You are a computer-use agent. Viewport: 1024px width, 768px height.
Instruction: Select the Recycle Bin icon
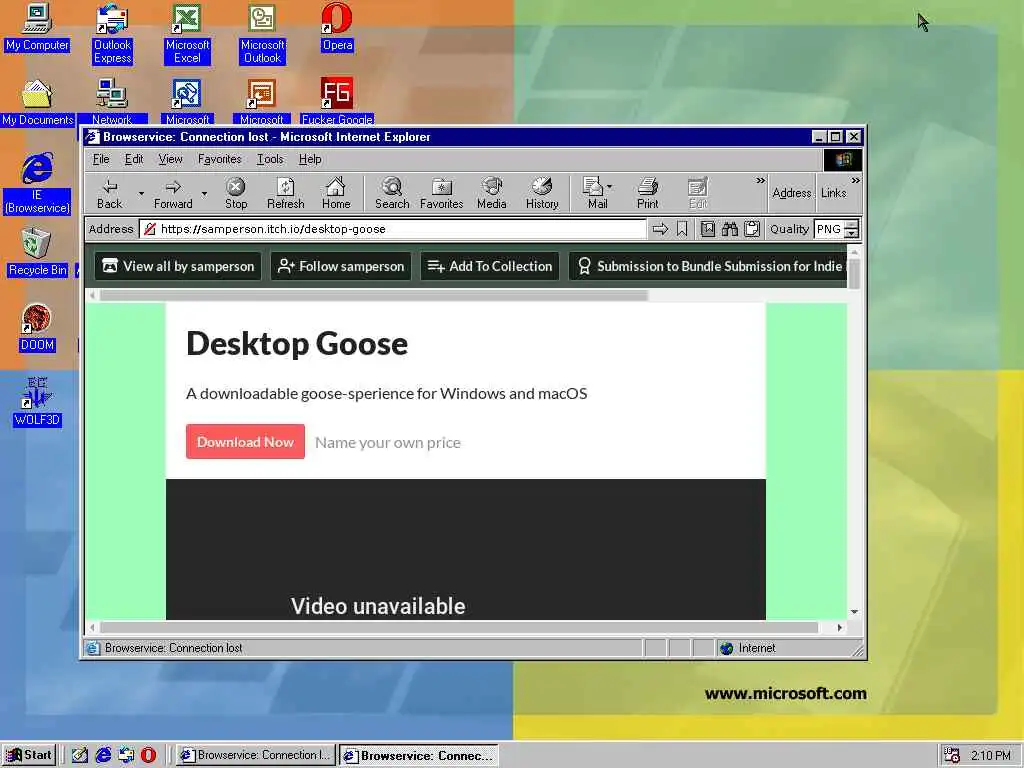pyautogui.click(x=37, y=253)
